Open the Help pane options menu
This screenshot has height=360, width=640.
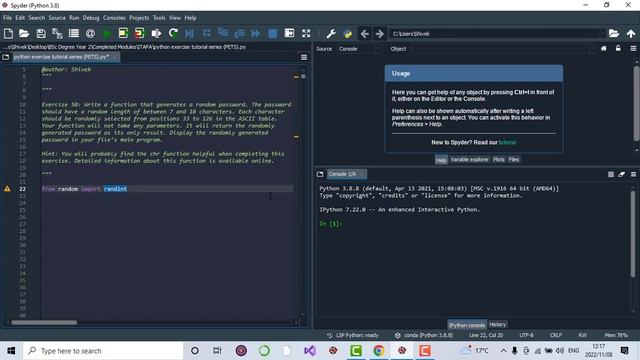coord(633,49)
